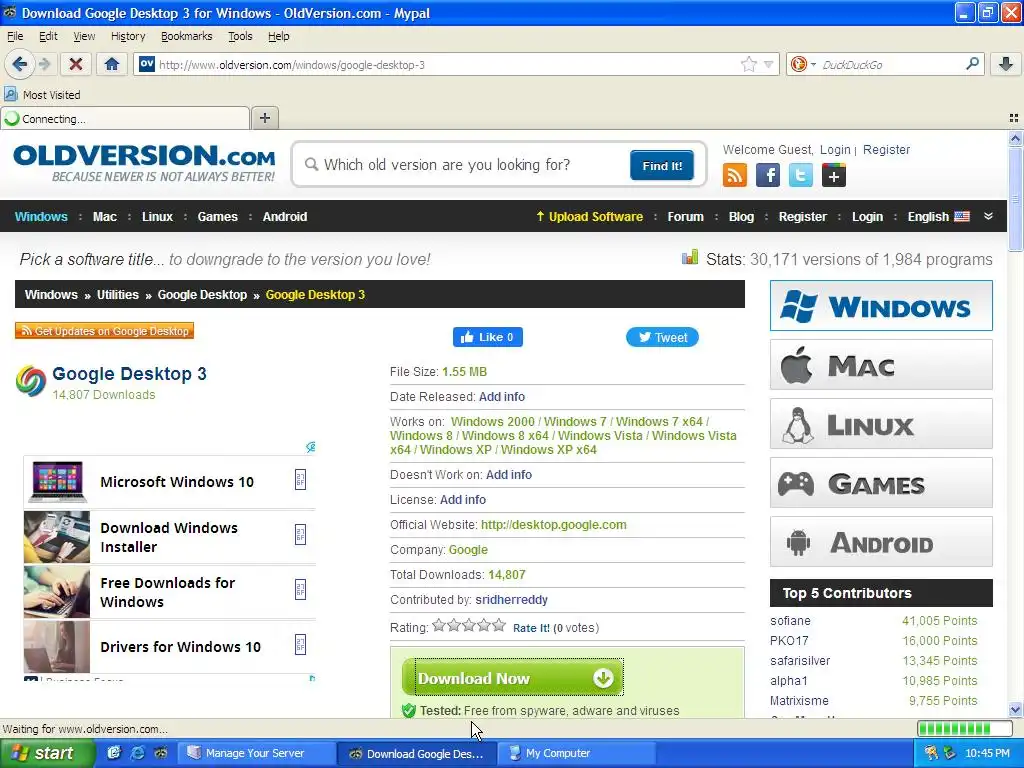The height and width of the screenshot is (768, 1024).
Task: Focus the old version search input field
Action: tap(464, 165)
